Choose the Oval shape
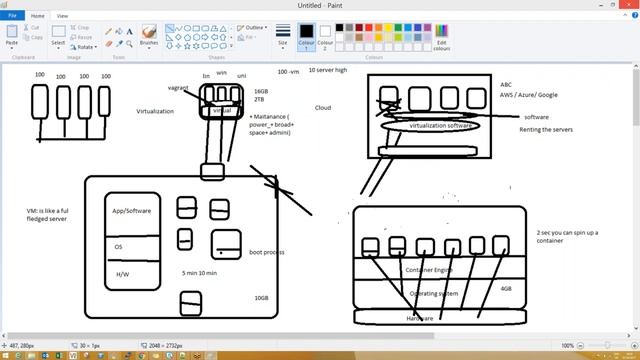The image size is (640, 360). (187, 28)
